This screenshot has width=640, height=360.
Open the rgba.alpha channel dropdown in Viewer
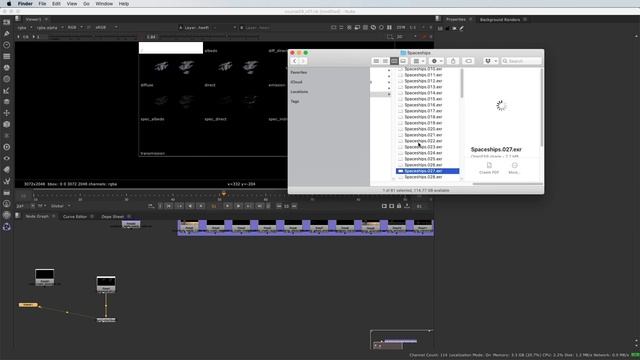click(50, 27)
